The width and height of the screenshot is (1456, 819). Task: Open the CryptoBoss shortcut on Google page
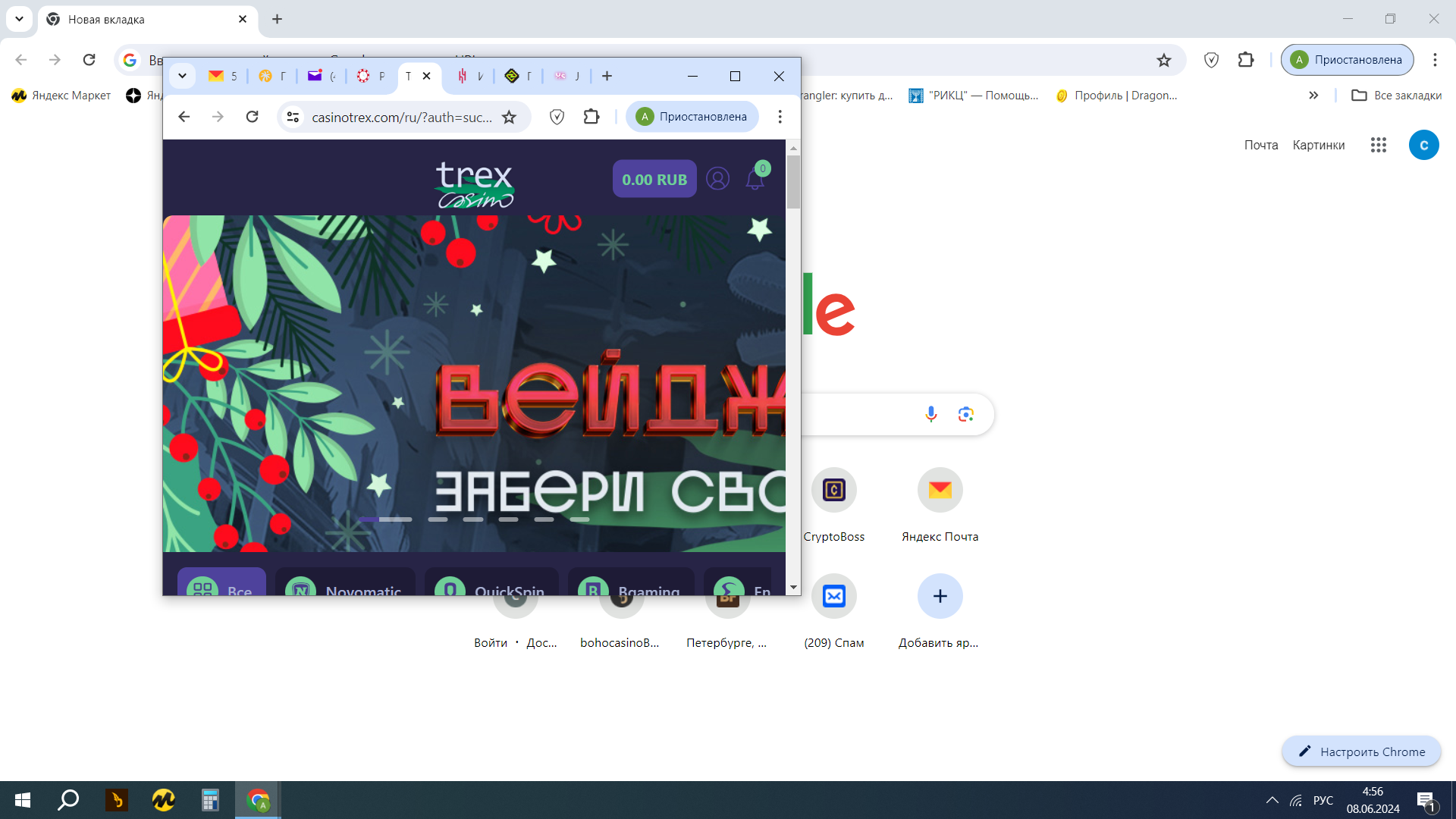[833, 490]
